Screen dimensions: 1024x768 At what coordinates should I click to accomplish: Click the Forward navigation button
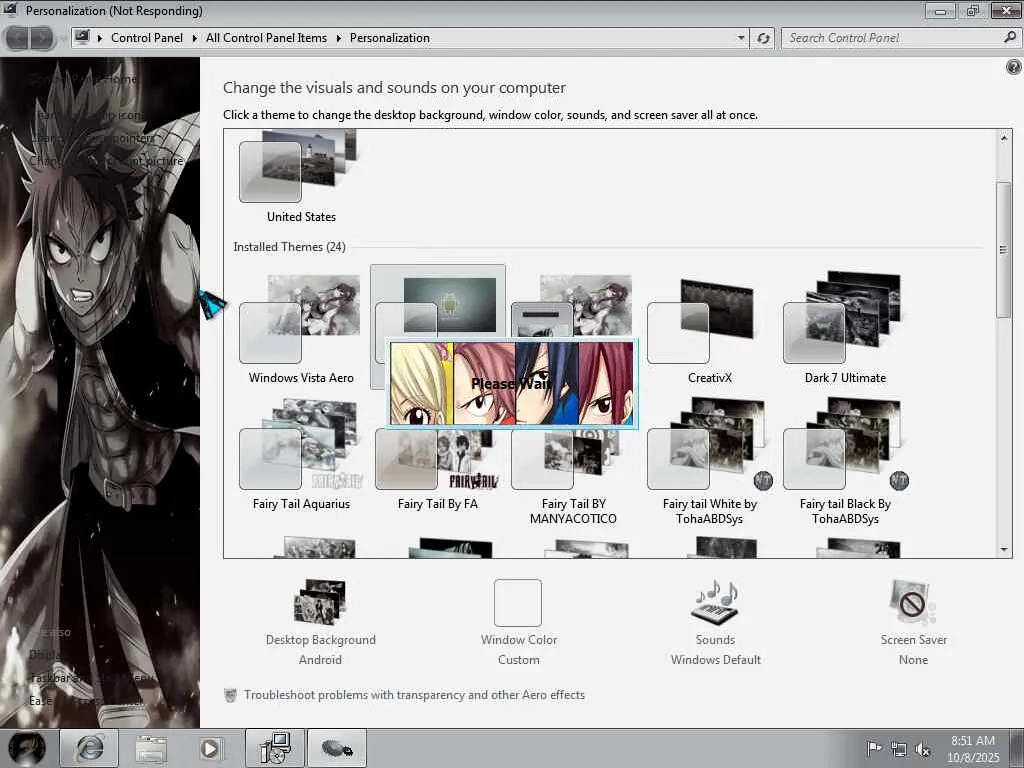click(x=41, y=38)
